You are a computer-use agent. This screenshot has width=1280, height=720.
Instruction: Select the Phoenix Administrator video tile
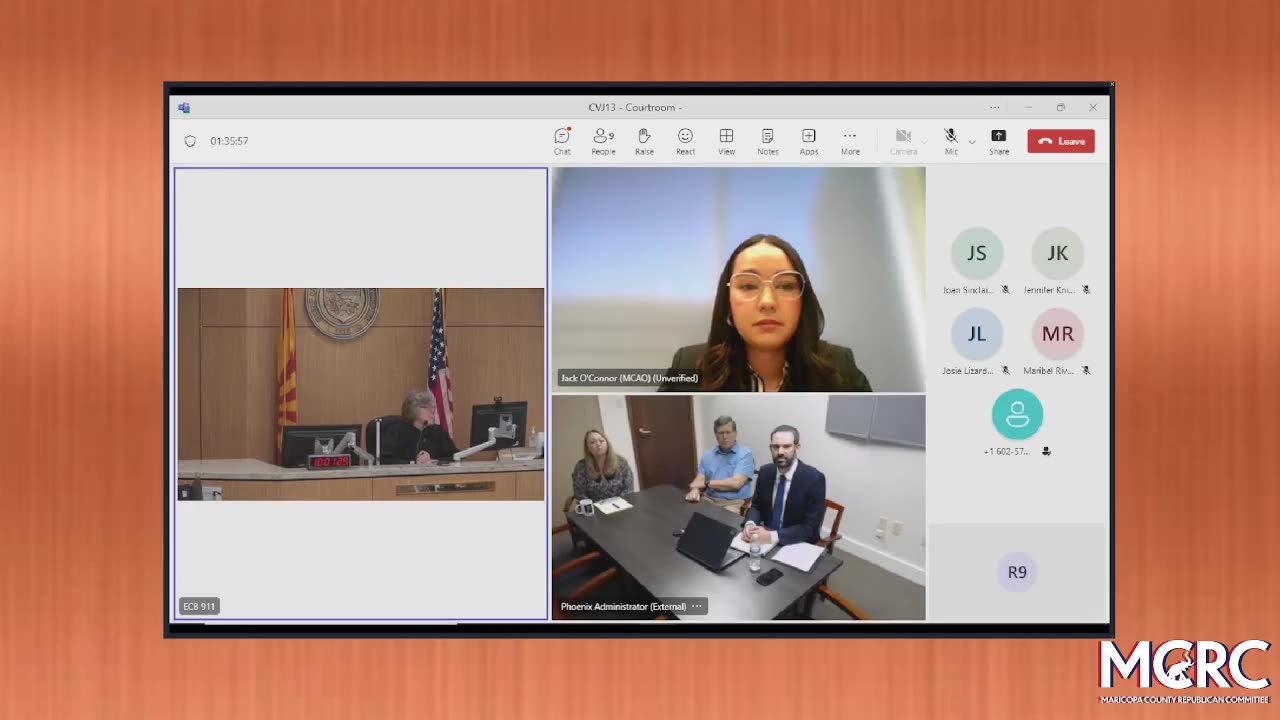(739, 508)
